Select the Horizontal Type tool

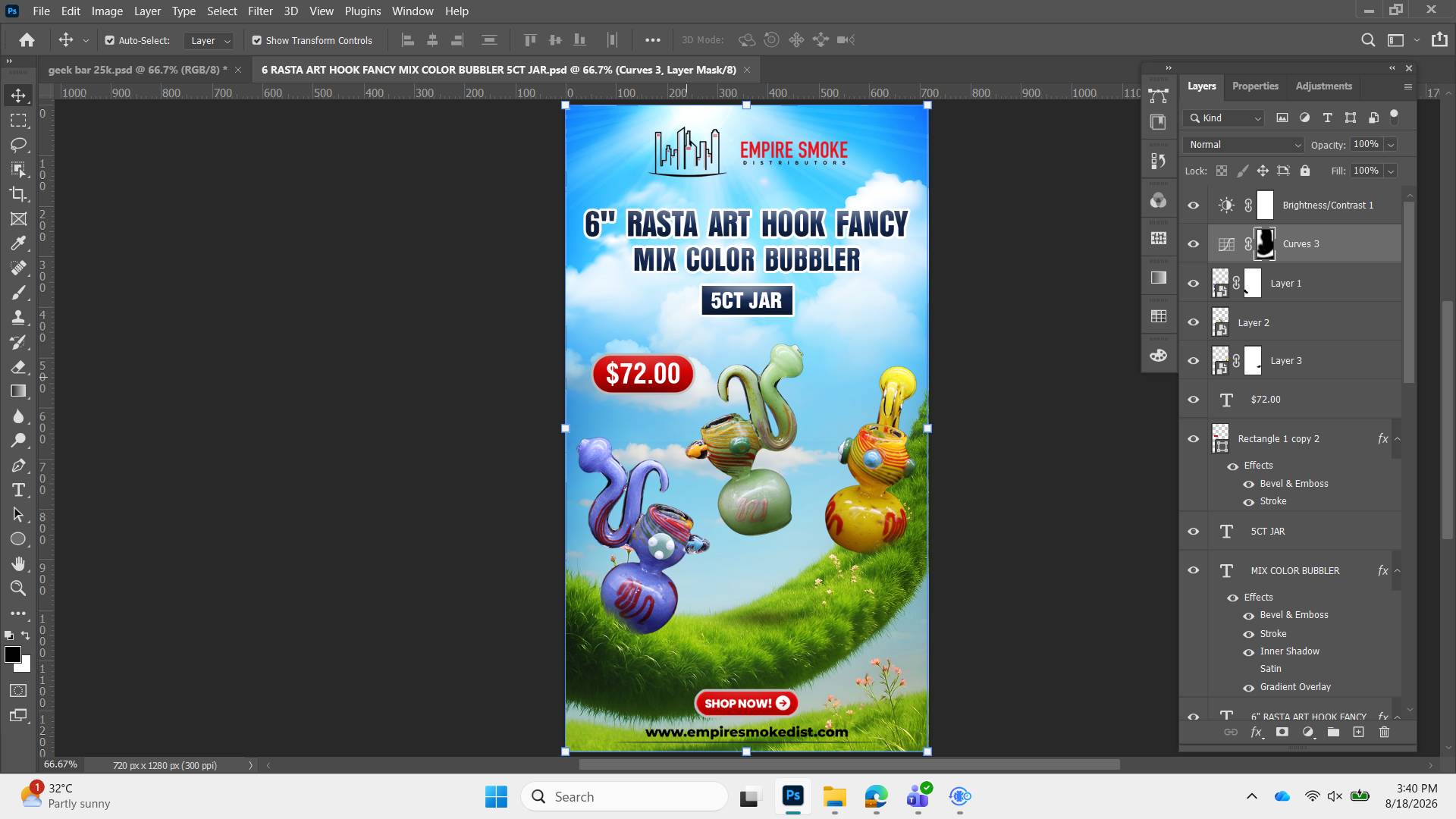point(18,490)
